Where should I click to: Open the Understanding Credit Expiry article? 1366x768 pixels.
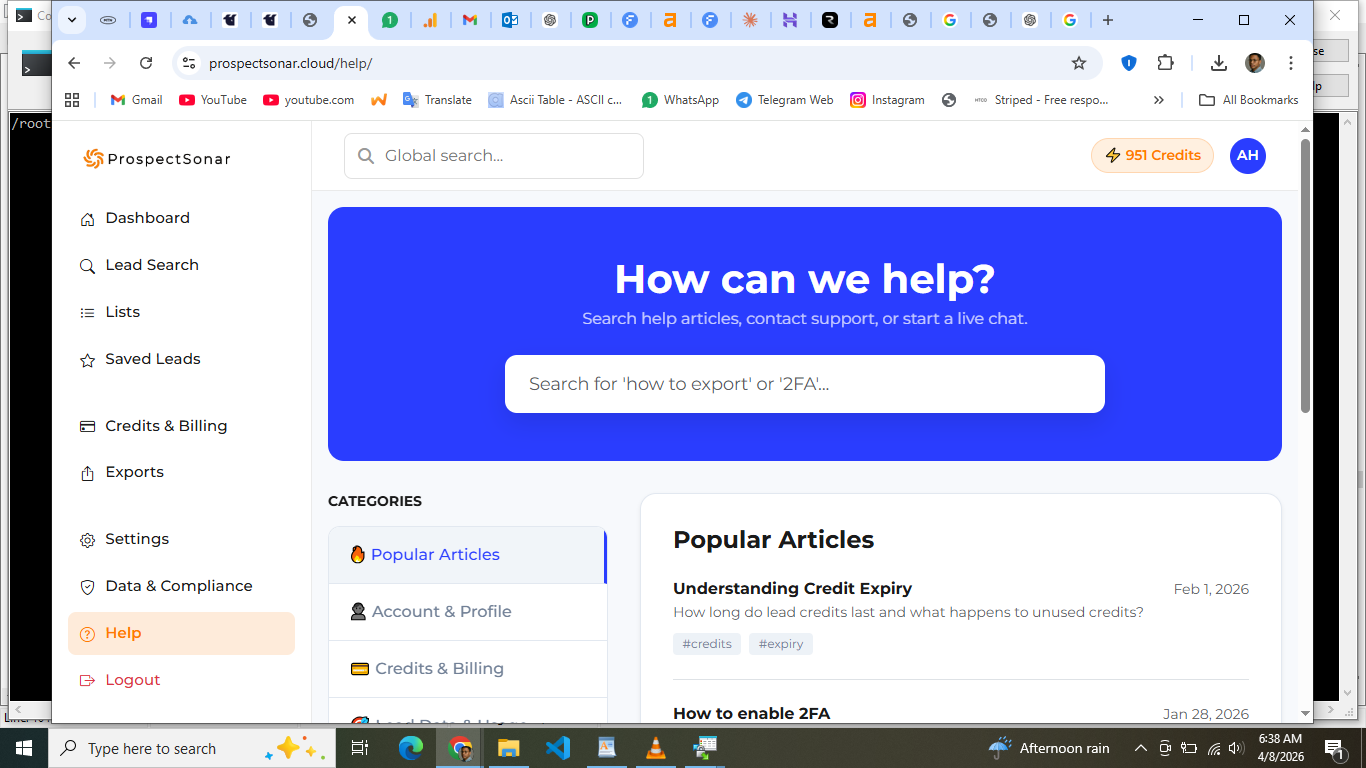(x=792, y=589)
